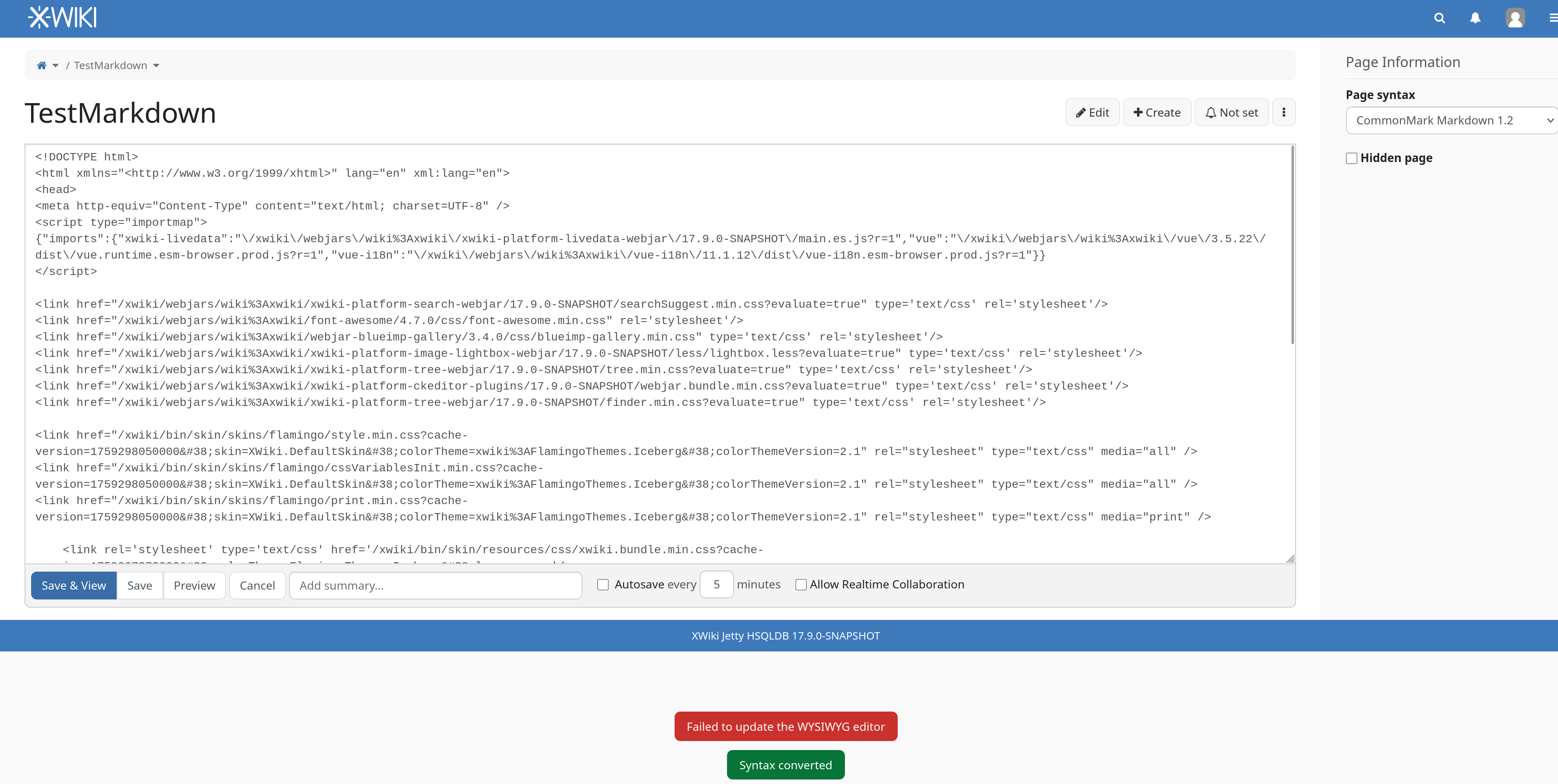Click the user avatar icon
The width and height of the screenshot is (1558, 784).
pos(1515,18)
